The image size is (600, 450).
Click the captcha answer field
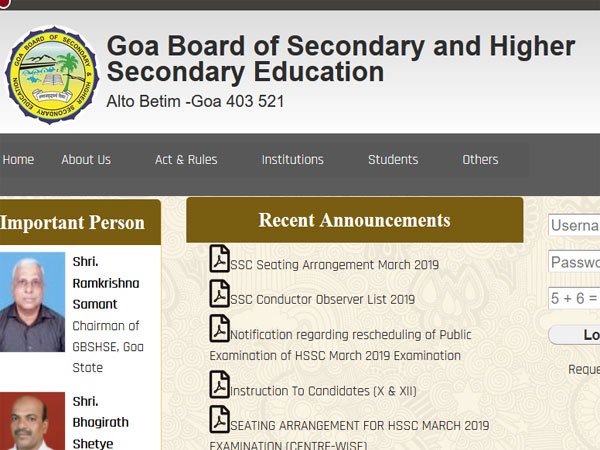574,298
